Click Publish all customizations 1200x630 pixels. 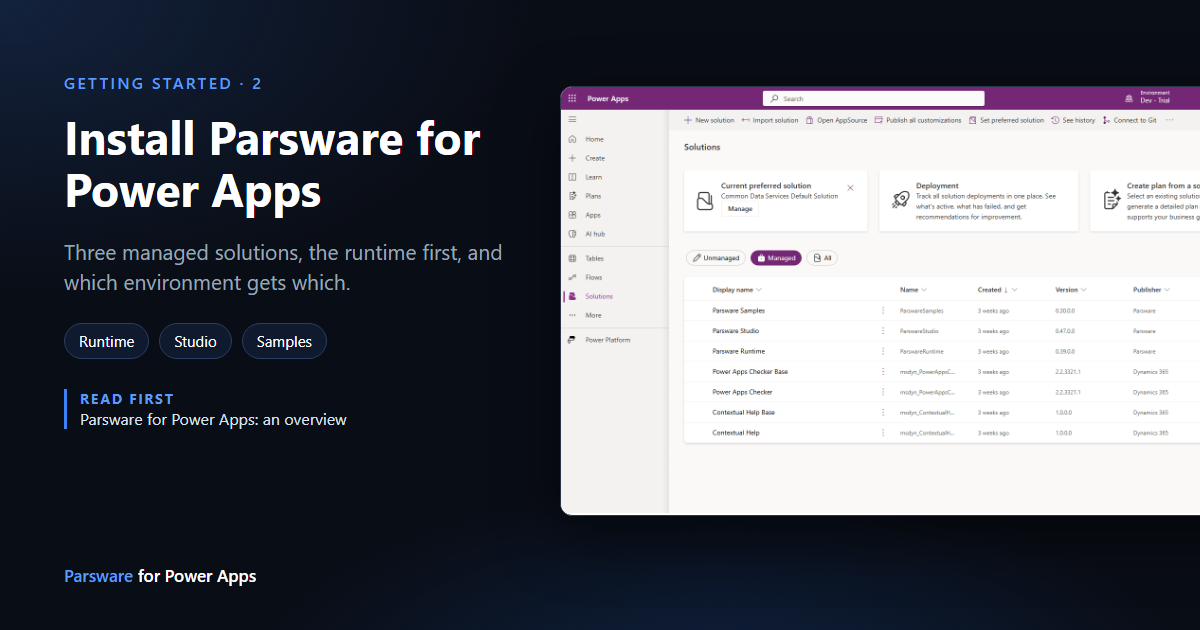point(918,120)
